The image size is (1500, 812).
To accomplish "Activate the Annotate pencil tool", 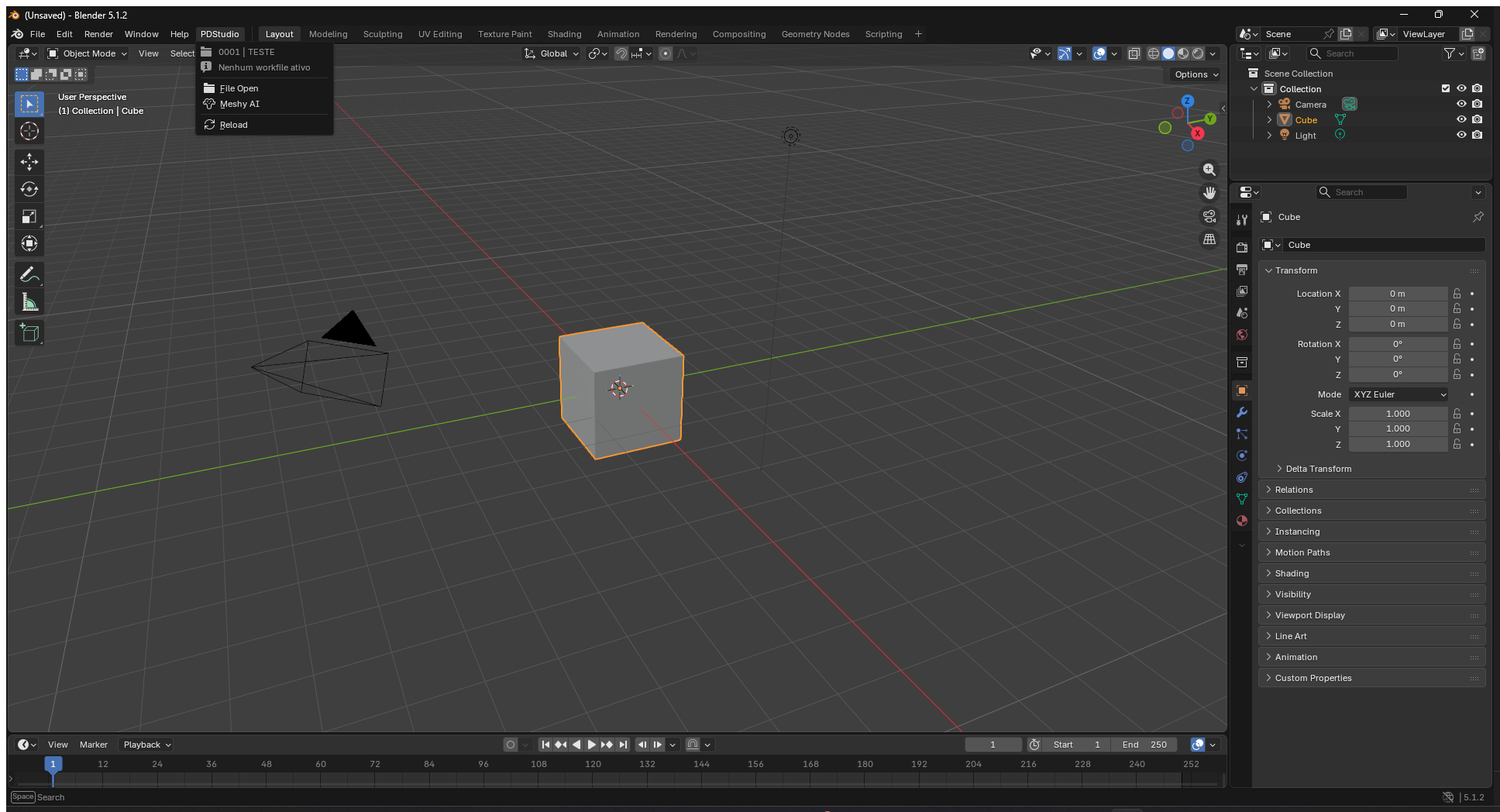I will pyautogui.click(x=29, y=274).
